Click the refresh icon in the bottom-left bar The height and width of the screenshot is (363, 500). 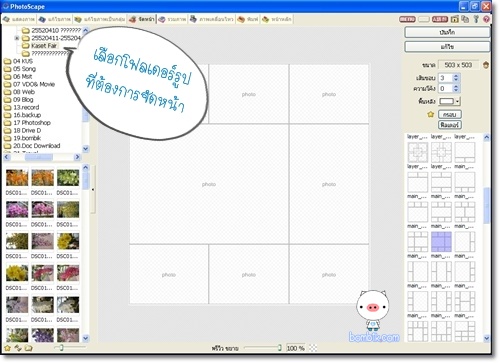pos(18,348)
